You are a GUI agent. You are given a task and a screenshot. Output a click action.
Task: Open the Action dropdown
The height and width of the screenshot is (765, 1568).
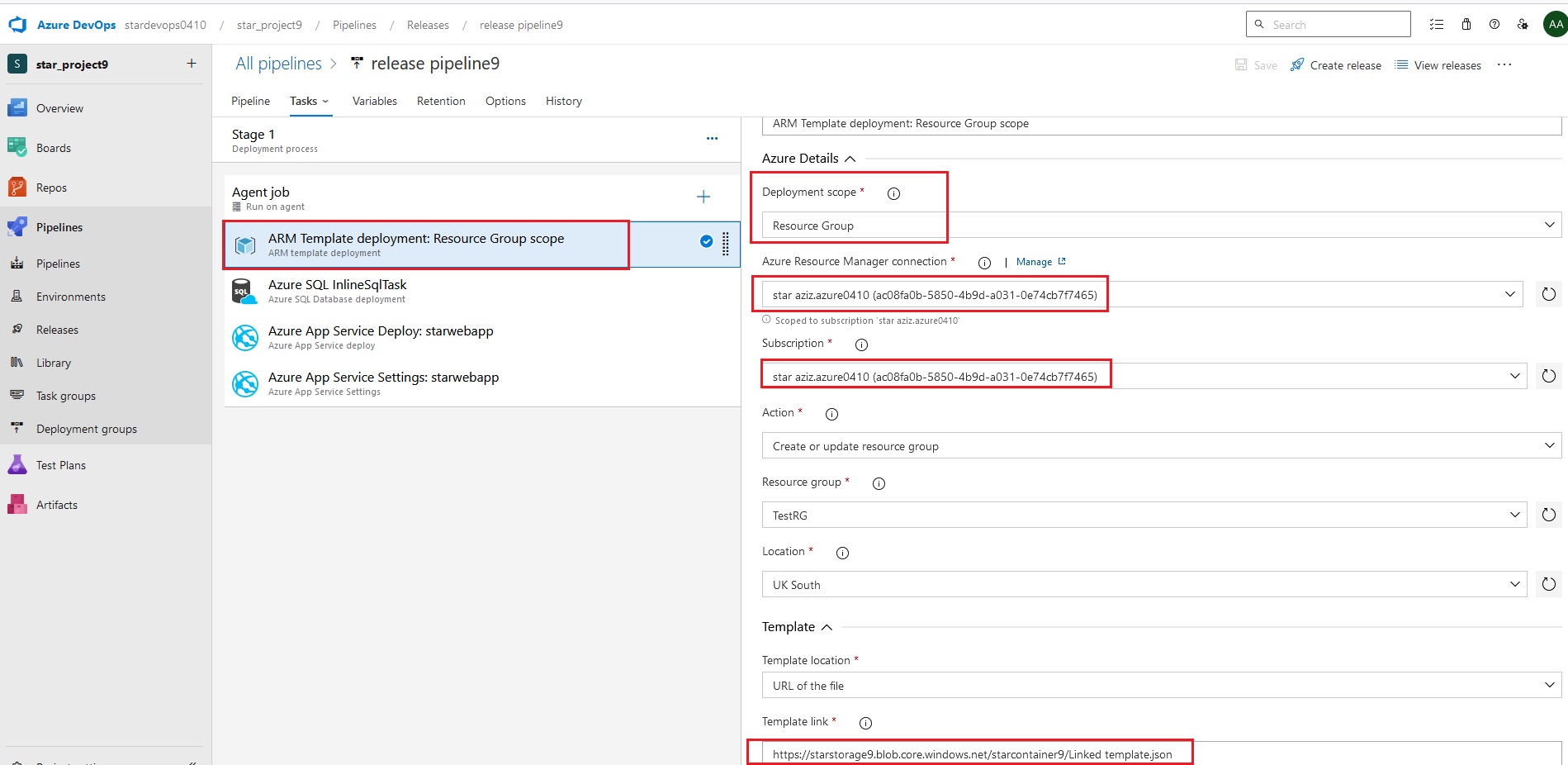pos(1162,445)
